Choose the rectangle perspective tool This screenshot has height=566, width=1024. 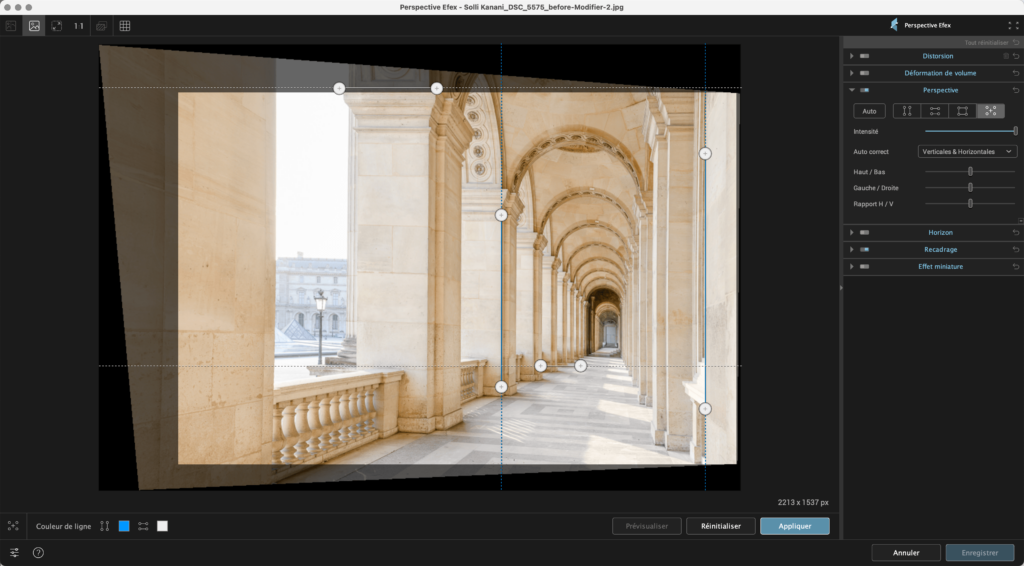(963, 111)
